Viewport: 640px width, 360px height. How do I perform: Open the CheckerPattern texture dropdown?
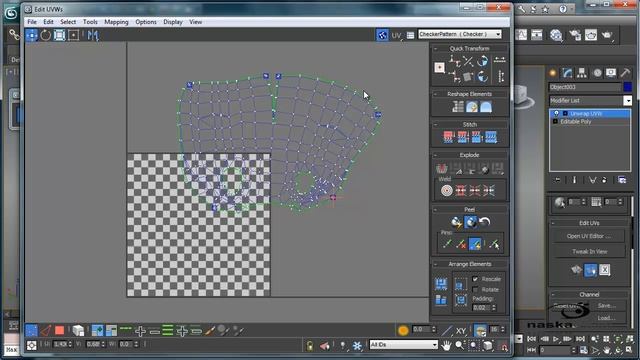(460, 34)
